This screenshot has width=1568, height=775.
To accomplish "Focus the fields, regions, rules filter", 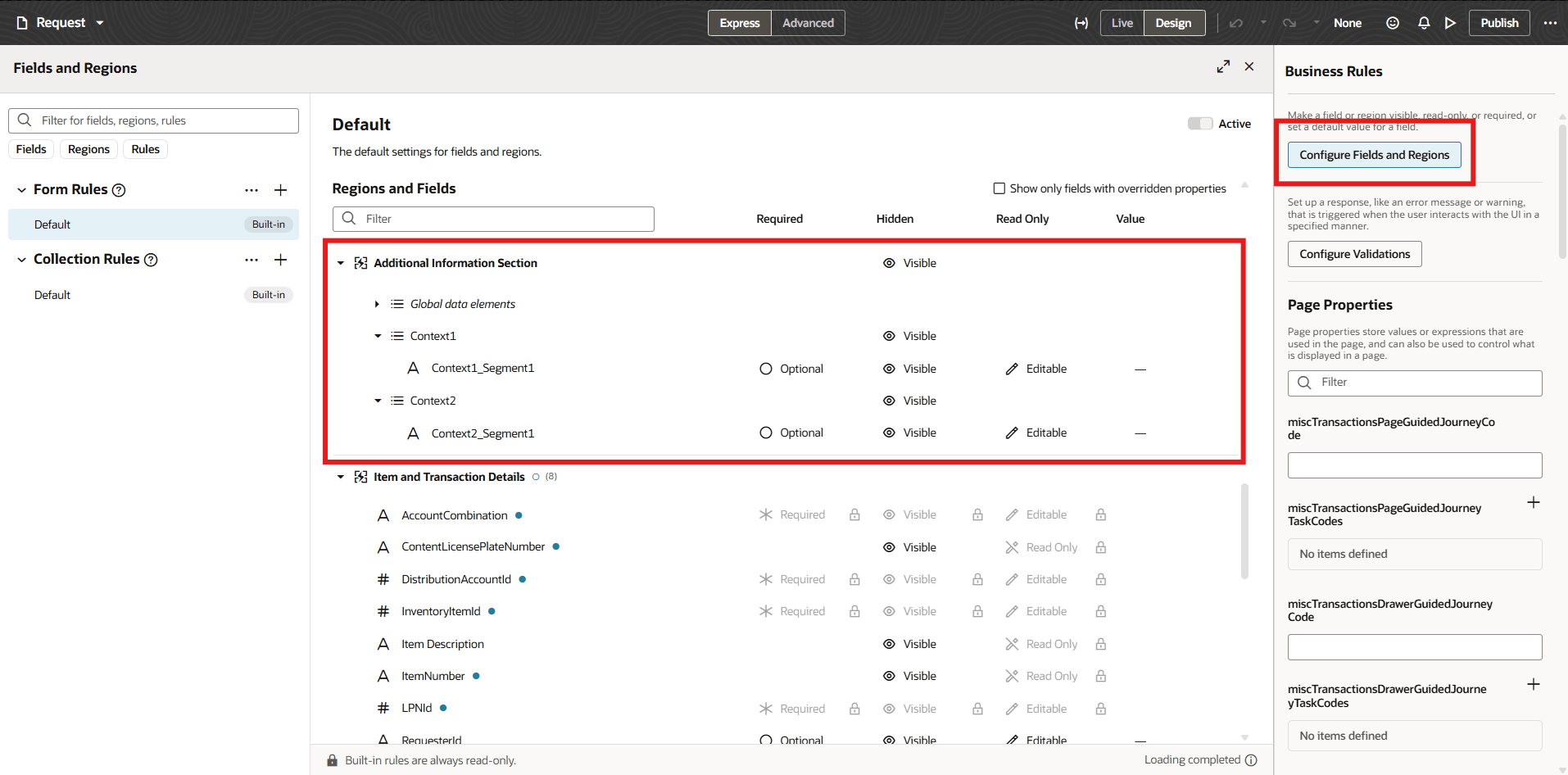I will pos(153,120).
